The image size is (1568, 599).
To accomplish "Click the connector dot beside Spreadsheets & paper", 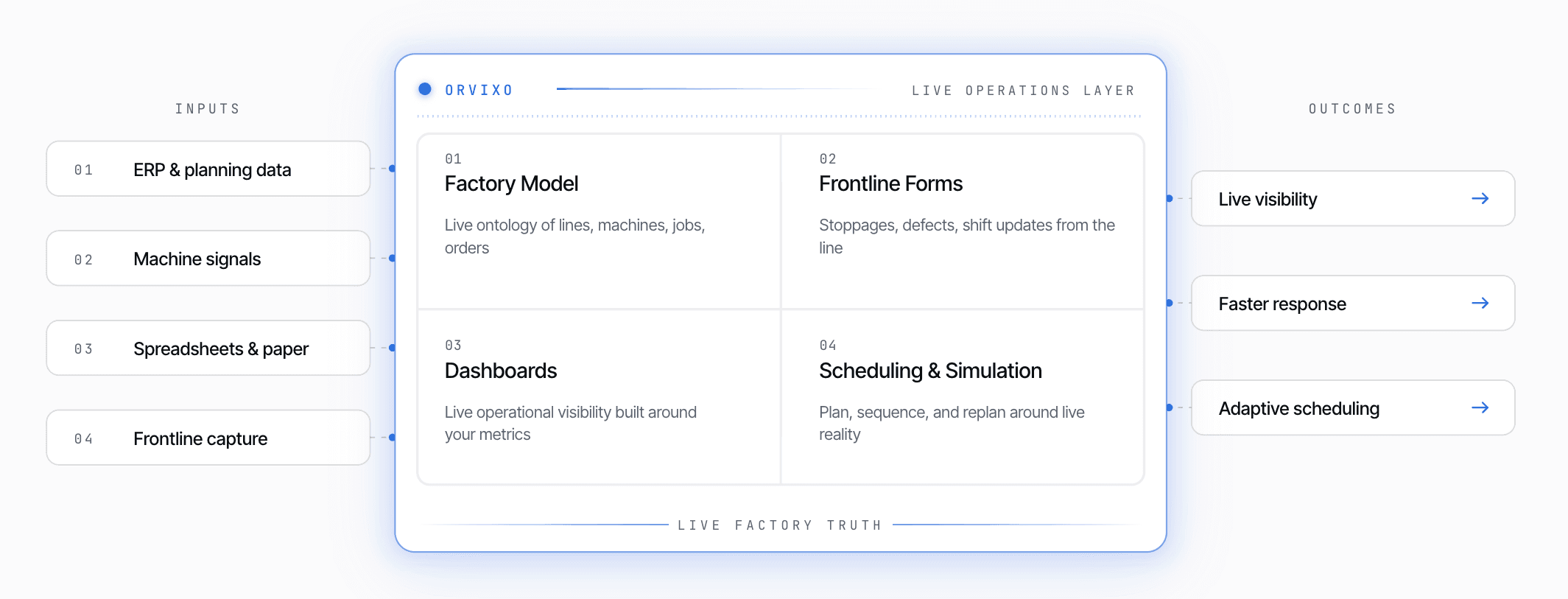I will 392,348.
